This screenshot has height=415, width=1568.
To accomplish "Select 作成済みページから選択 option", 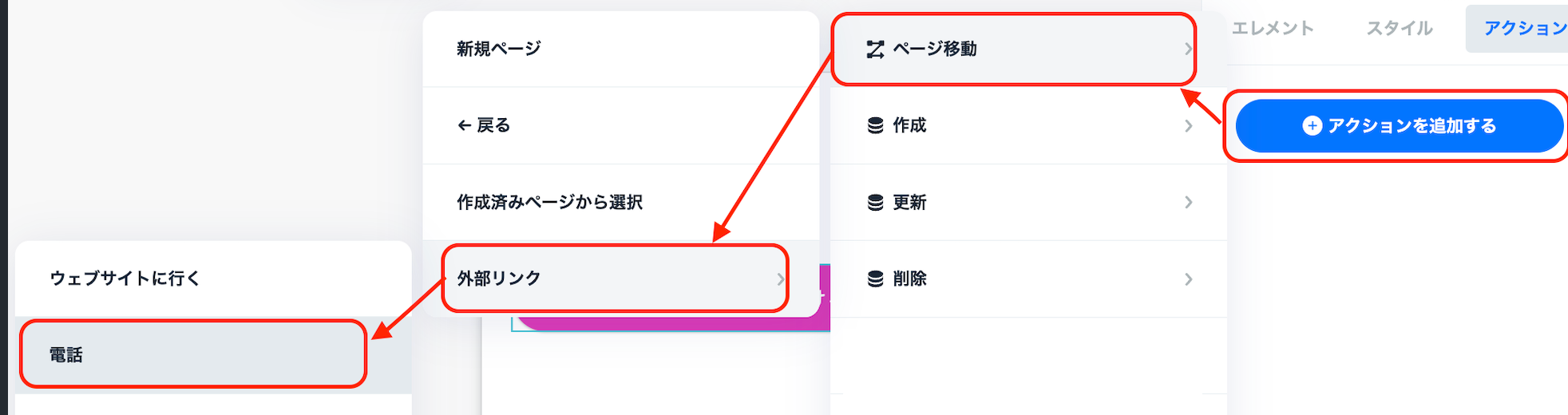I will pyautogui.click(x=549, y=203).
